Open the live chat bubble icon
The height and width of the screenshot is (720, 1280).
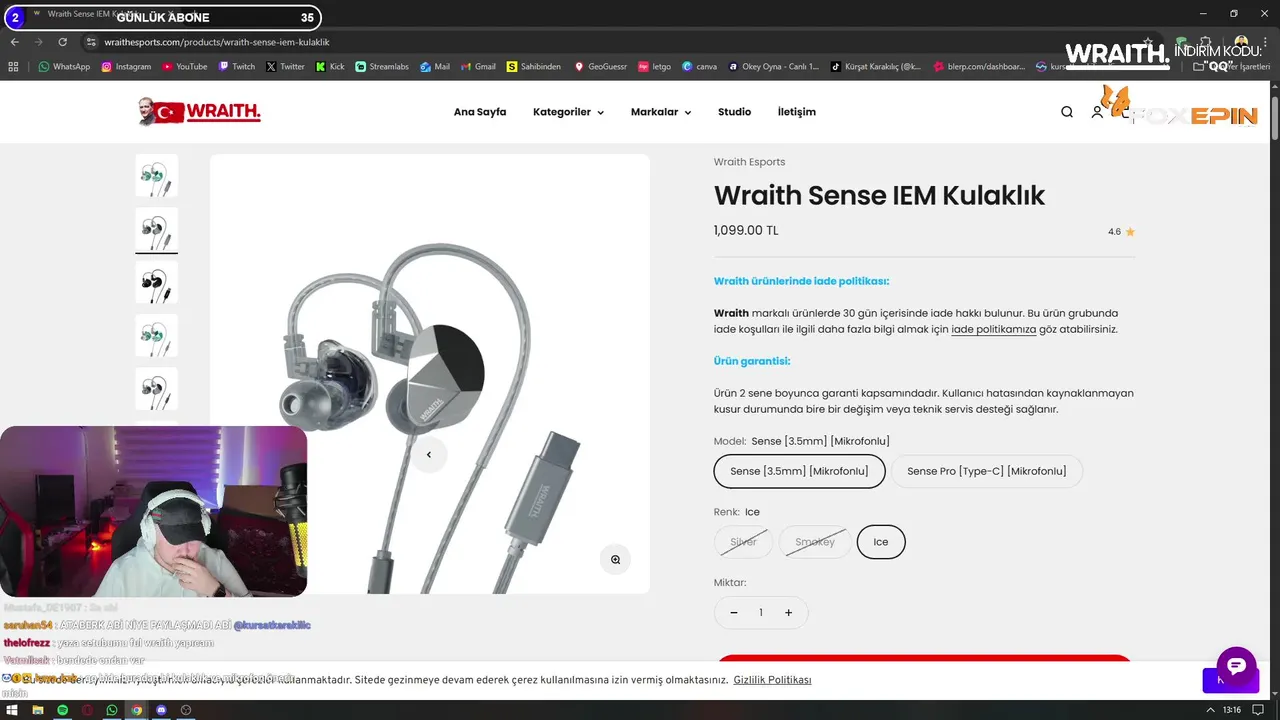click(1236, 666)
